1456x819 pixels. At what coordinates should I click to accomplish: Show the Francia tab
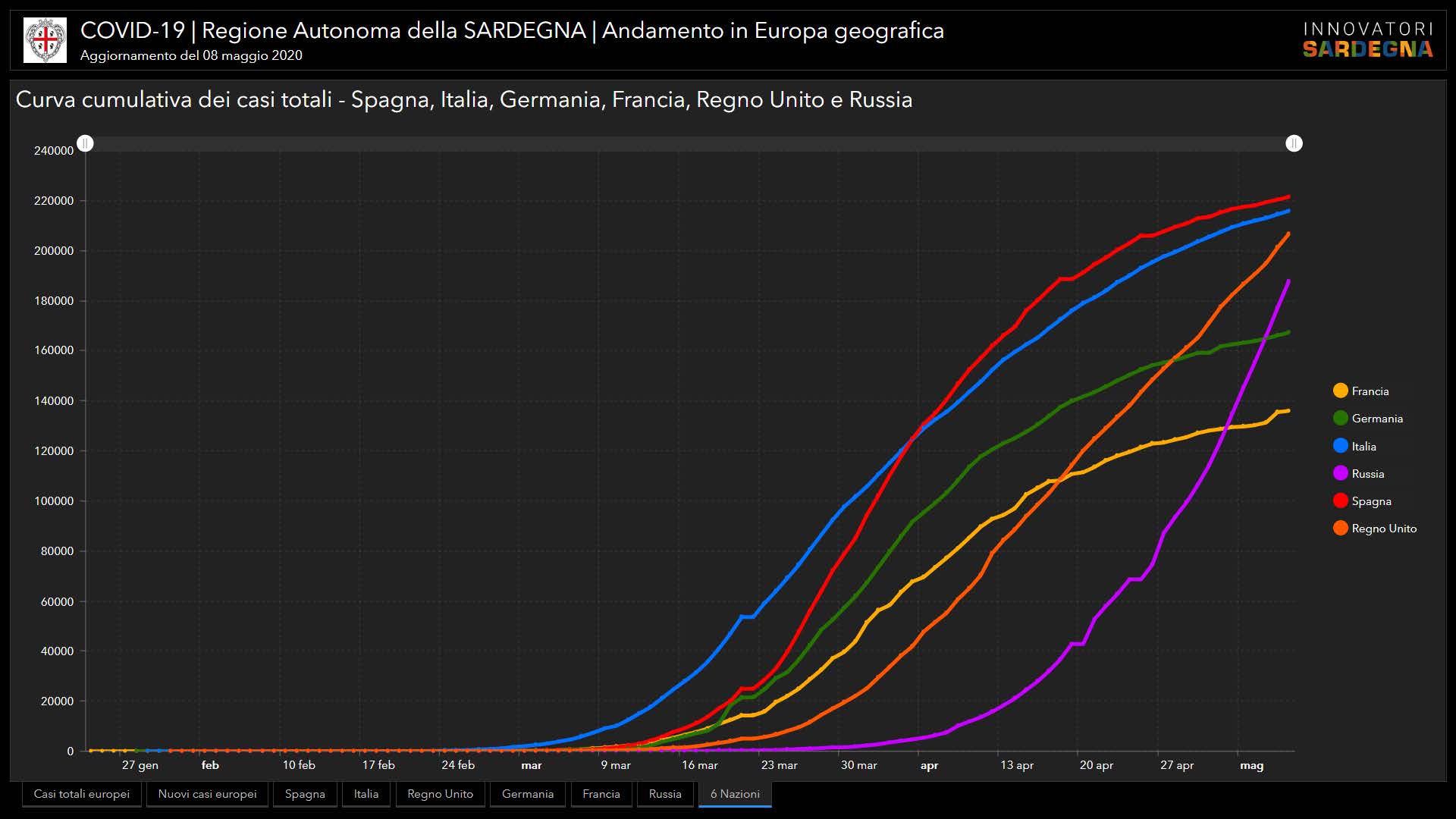[x=601, y=794]
